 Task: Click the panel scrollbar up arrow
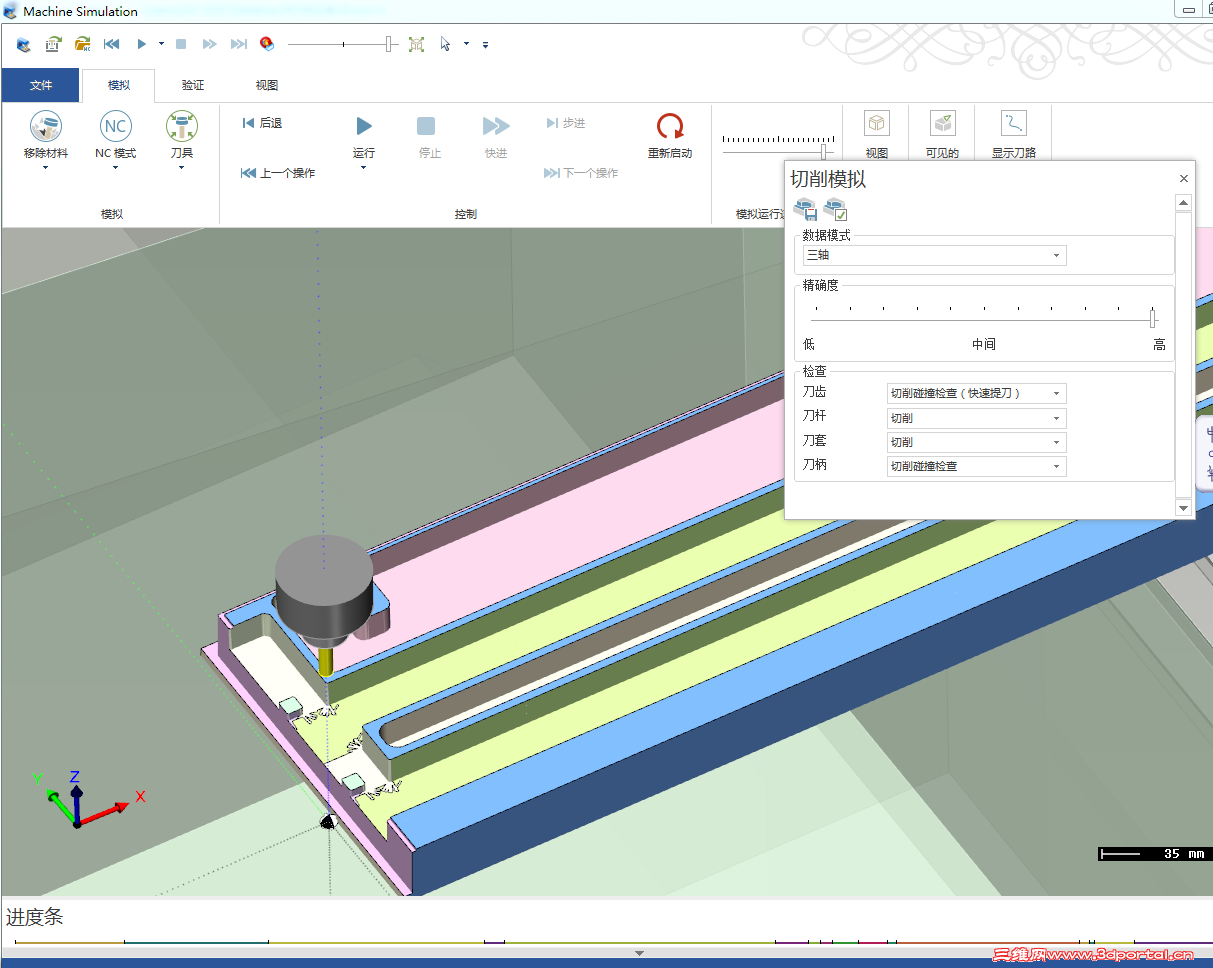point(1184,203)
